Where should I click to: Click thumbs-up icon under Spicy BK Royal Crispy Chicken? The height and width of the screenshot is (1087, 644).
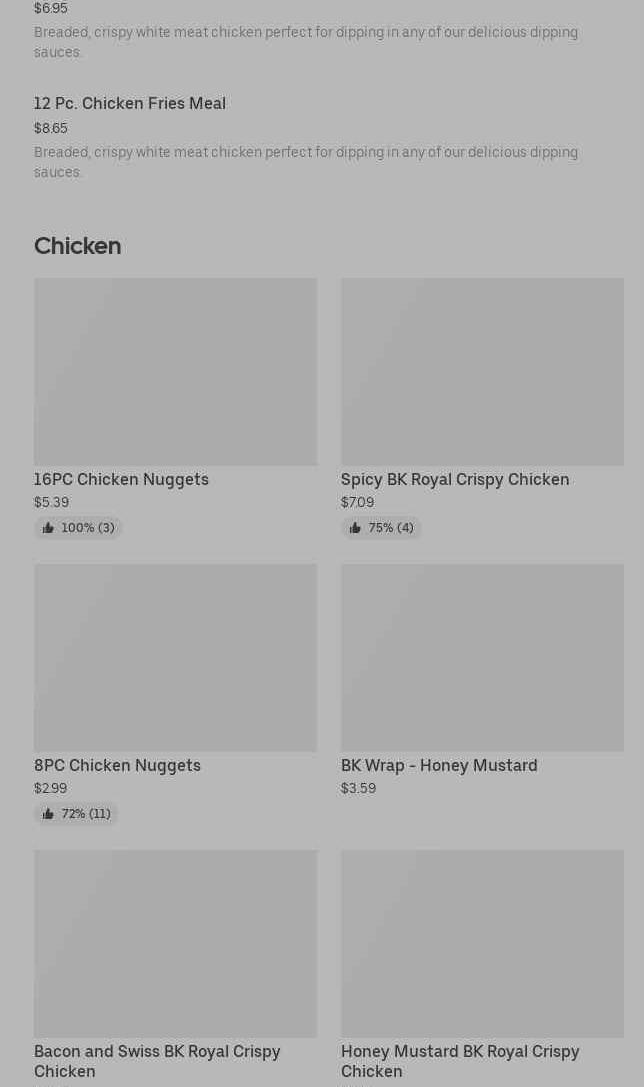pos(355,528)
